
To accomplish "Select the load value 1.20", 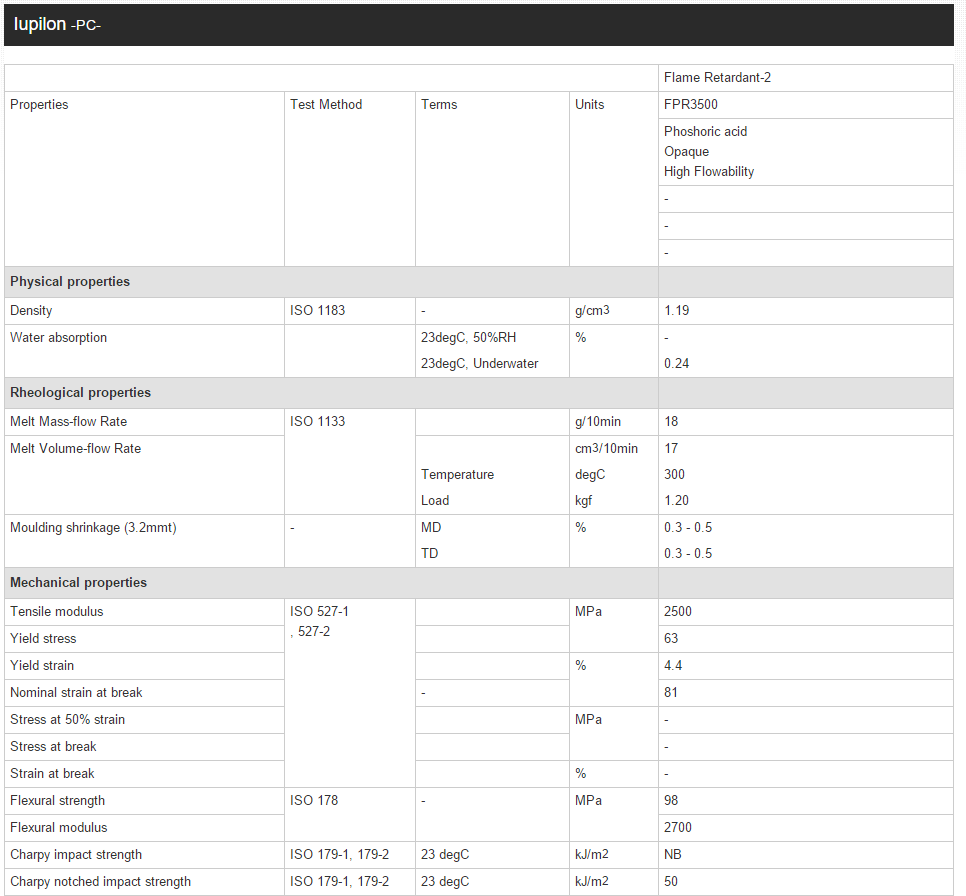I will [x=676, y=500].
